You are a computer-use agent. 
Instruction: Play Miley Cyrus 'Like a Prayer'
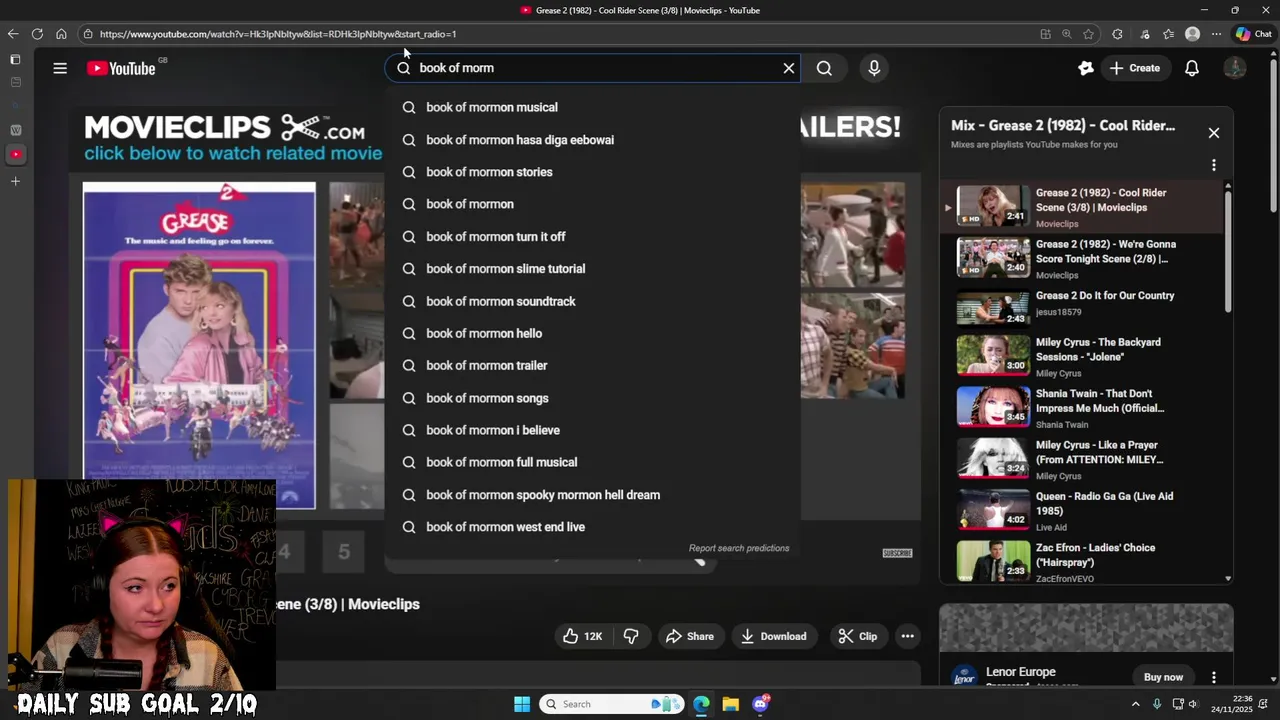1082,459
